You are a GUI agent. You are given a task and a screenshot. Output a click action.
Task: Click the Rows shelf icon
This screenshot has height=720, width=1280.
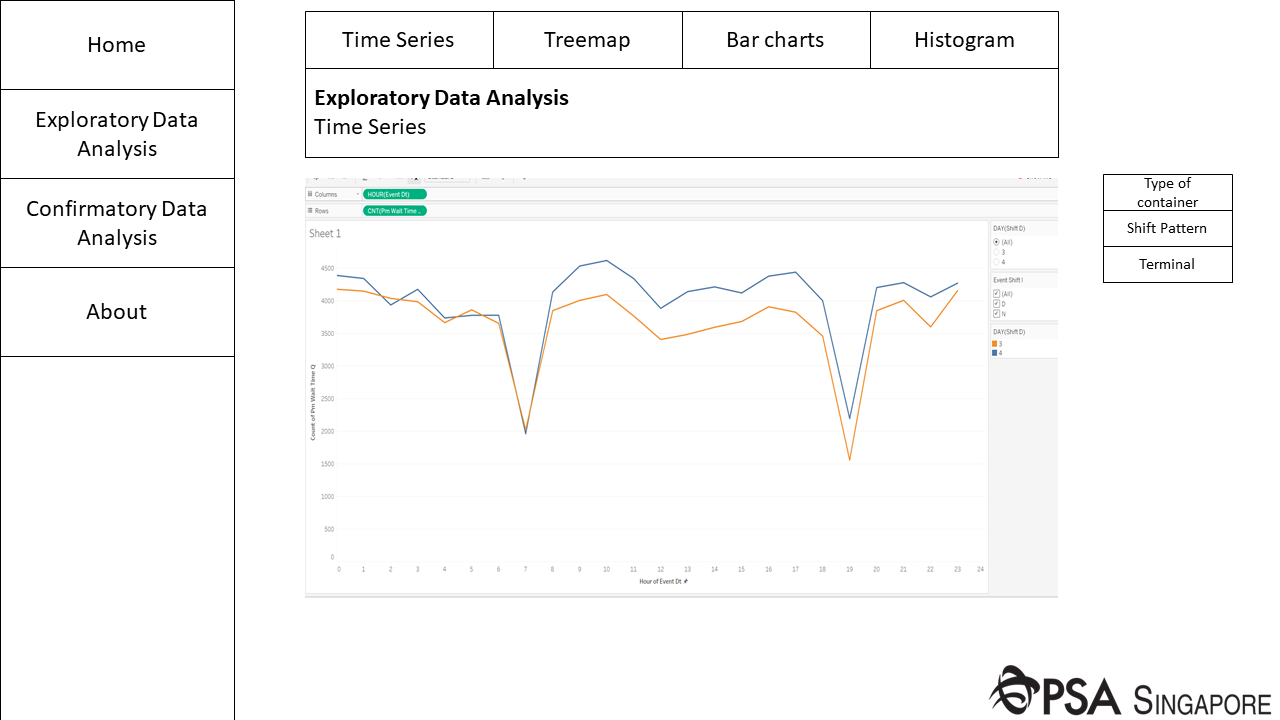pos(310,211)
